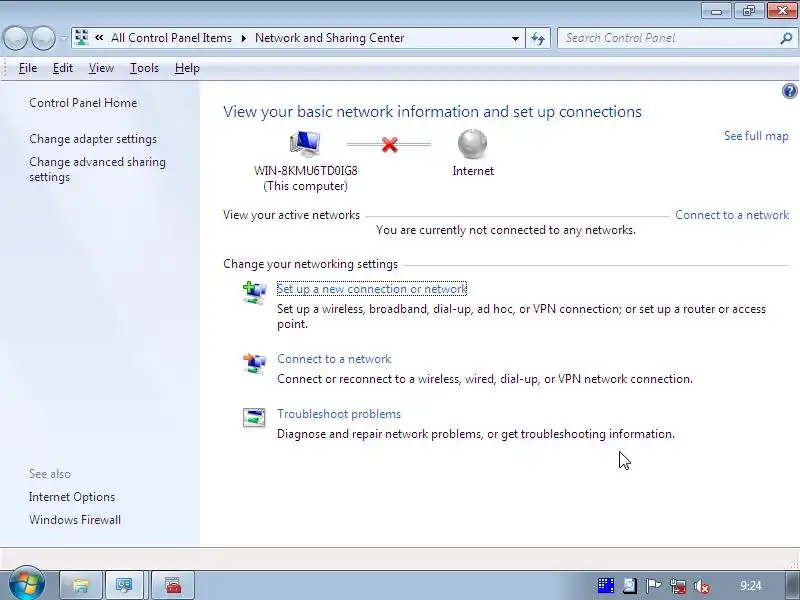Click the blue grid tray icon

click(x=606, y=586)
